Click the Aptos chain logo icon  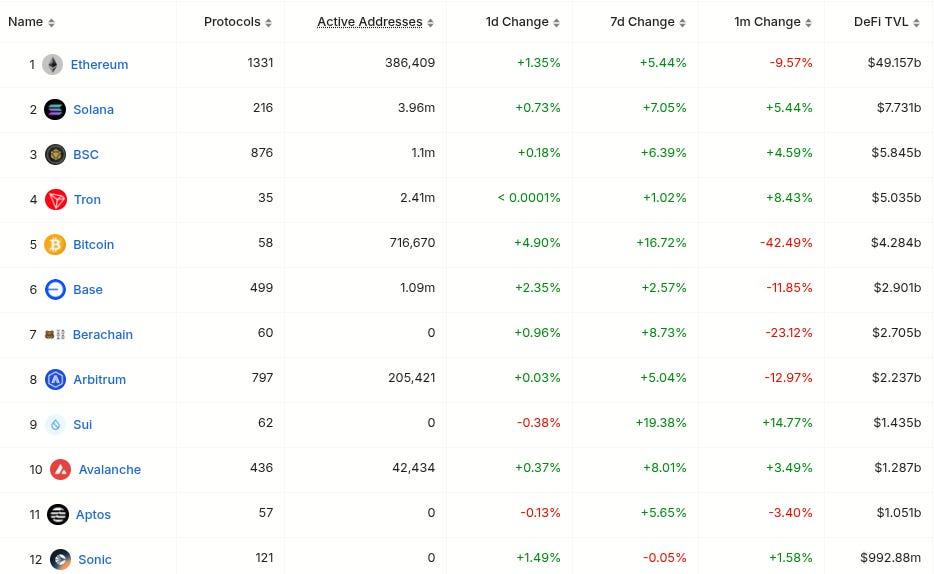click(x=58, y=514)
